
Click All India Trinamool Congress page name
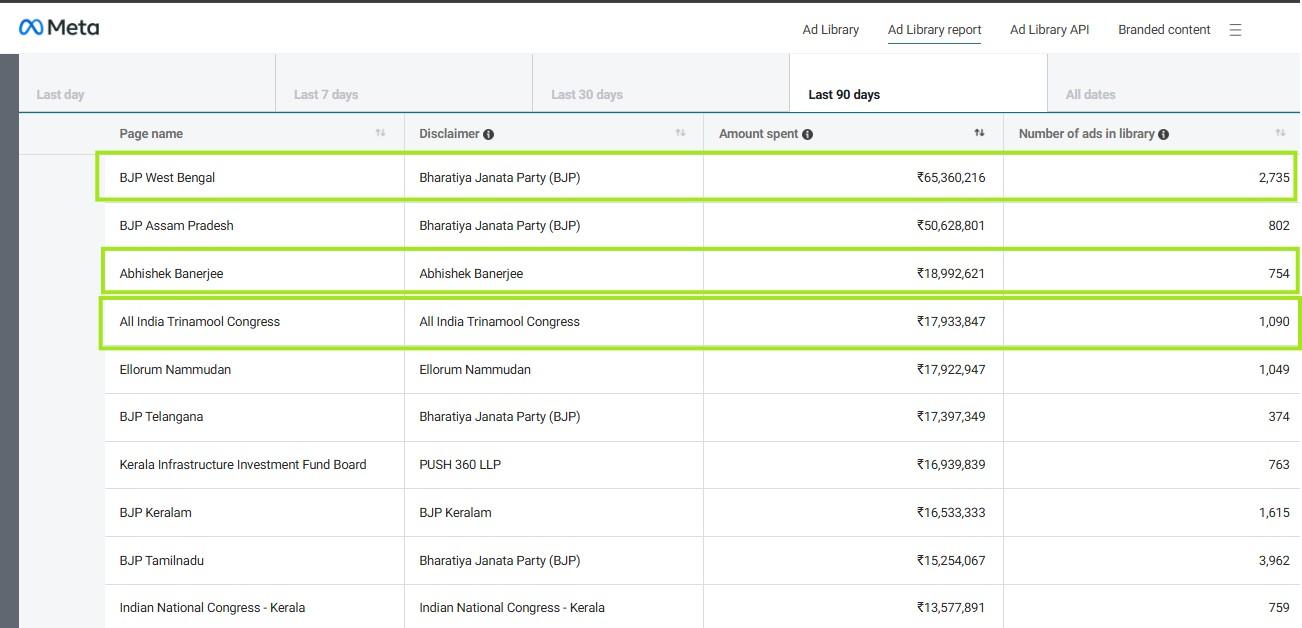199,321
